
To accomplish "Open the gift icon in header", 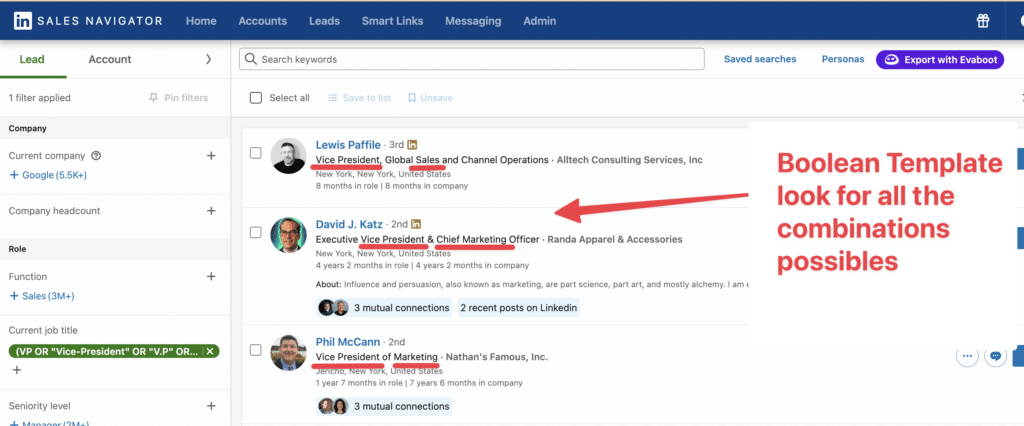I will (983, 21).
